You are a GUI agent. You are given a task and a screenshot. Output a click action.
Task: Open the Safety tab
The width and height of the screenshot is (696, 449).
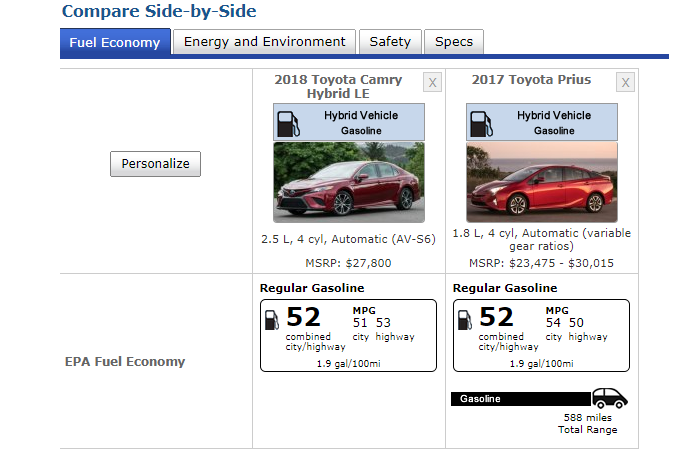point(390,42)
